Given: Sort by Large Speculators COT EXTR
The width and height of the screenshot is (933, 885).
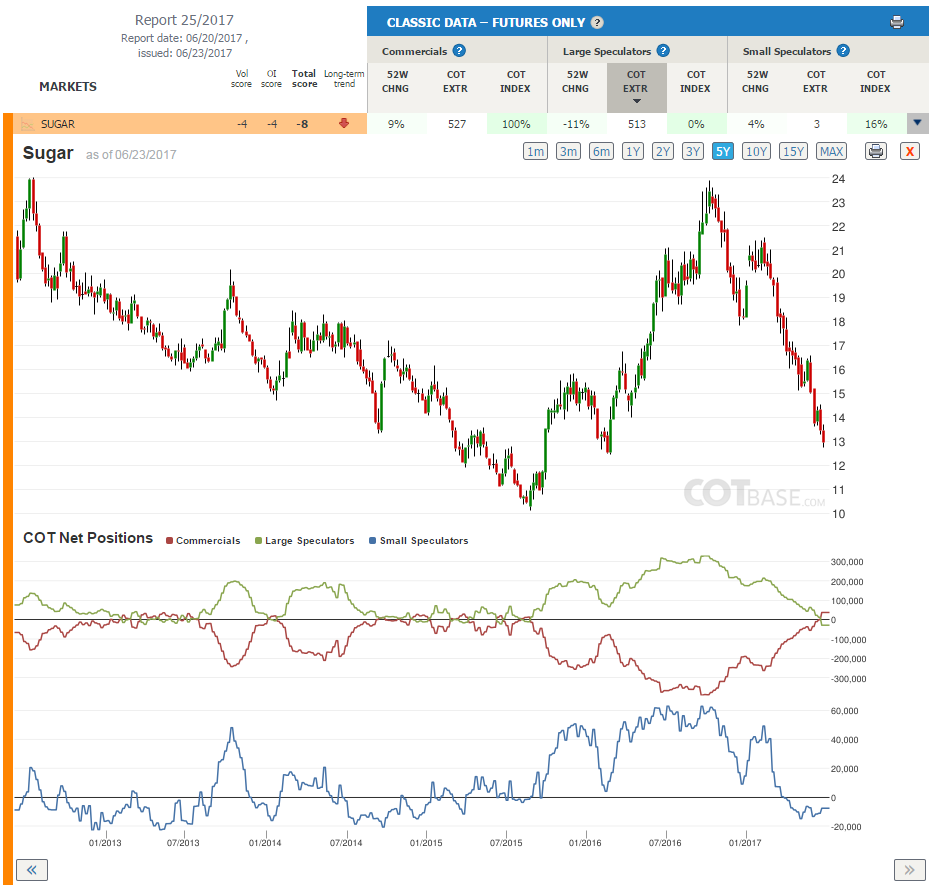Looking at the screenshot, I should [x=636, y=86].
